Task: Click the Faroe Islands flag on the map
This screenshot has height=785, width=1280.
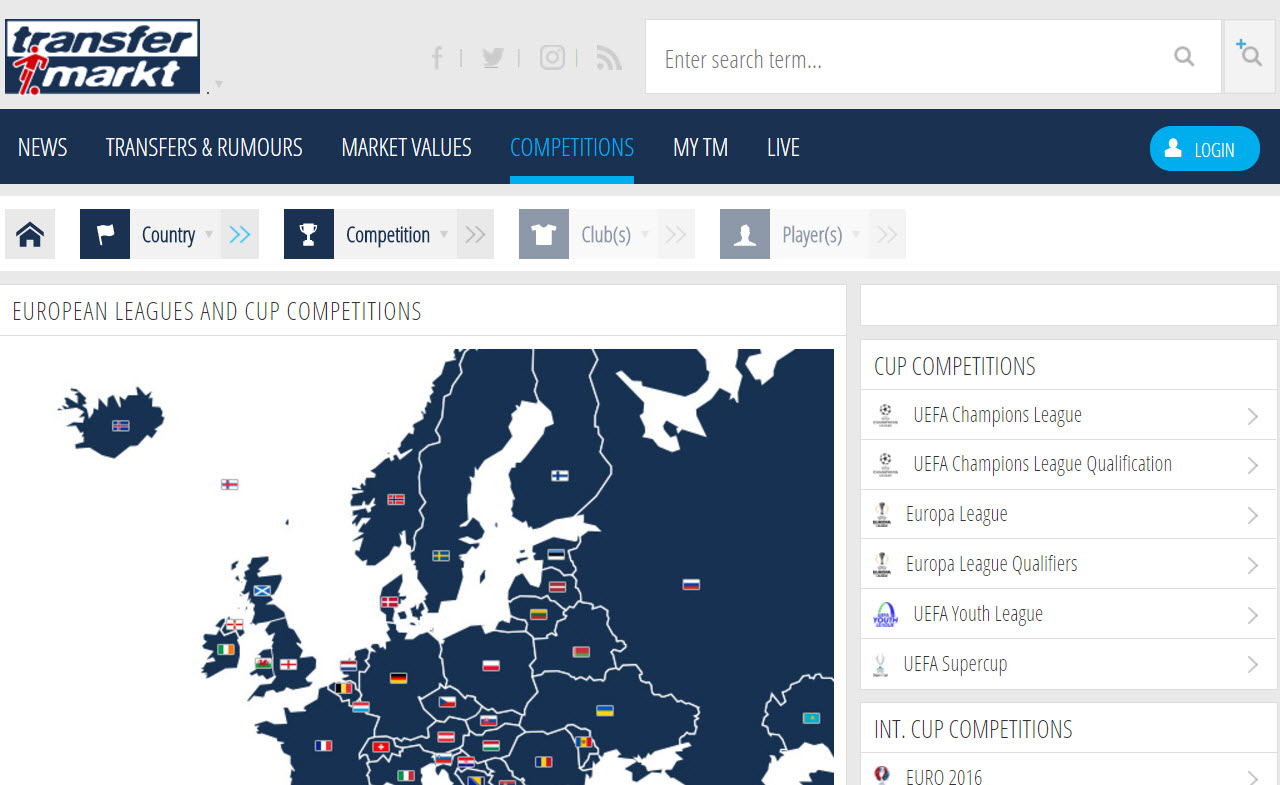Action: (x=229, y=484)
